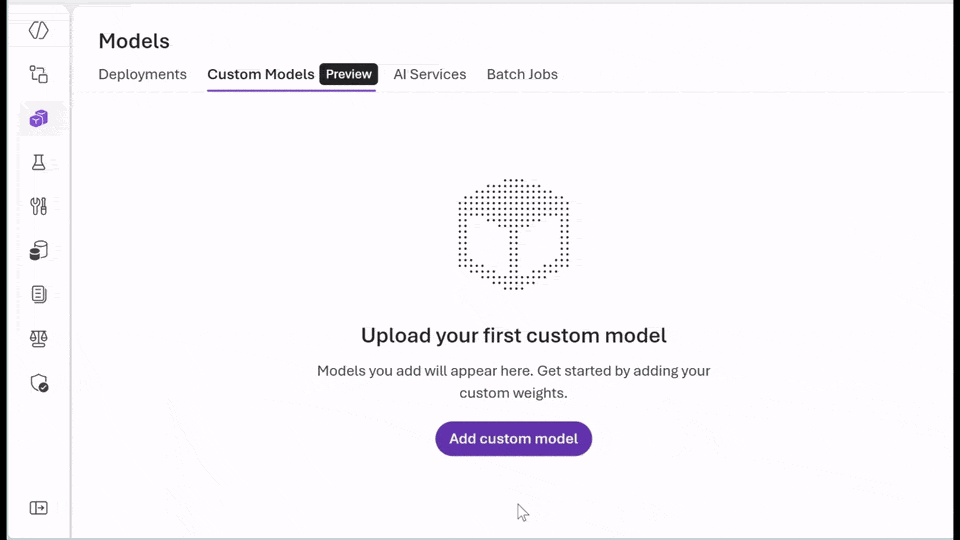Click the Upload your first custom model heading

(x=514, y=336)
